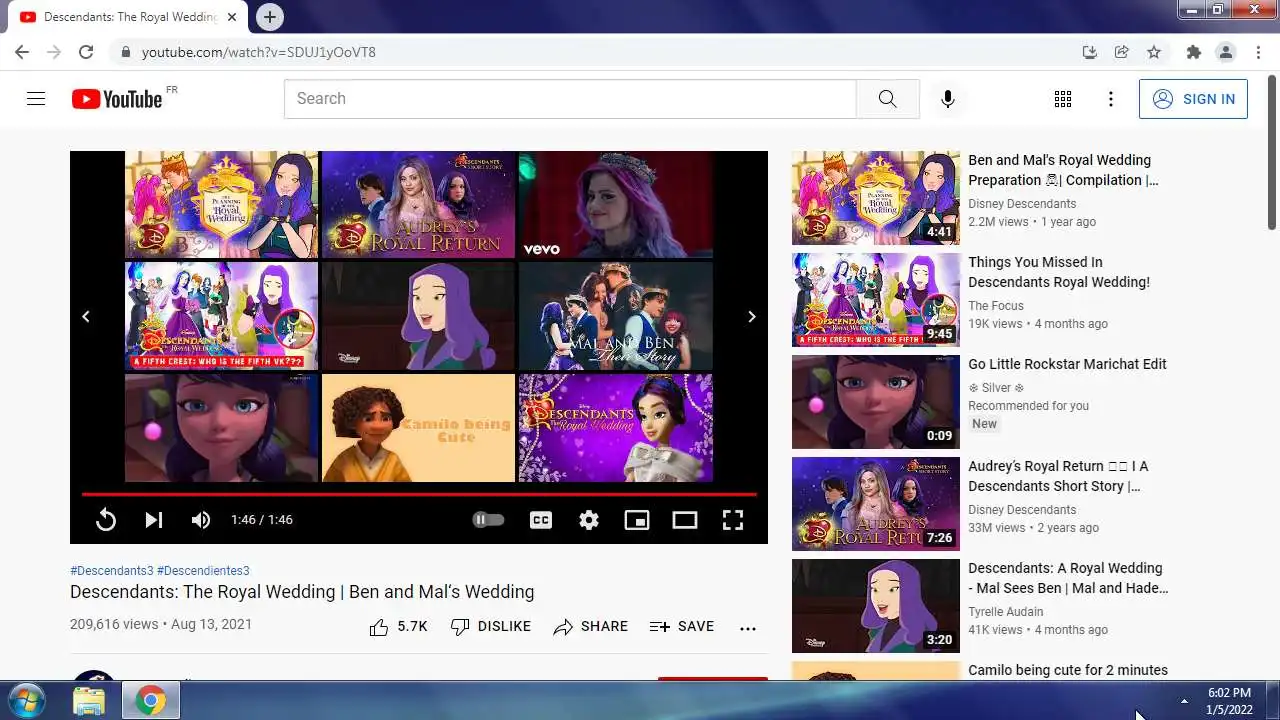Reload the page
This screenshot has height=720, width=1280.
[86, 52]
